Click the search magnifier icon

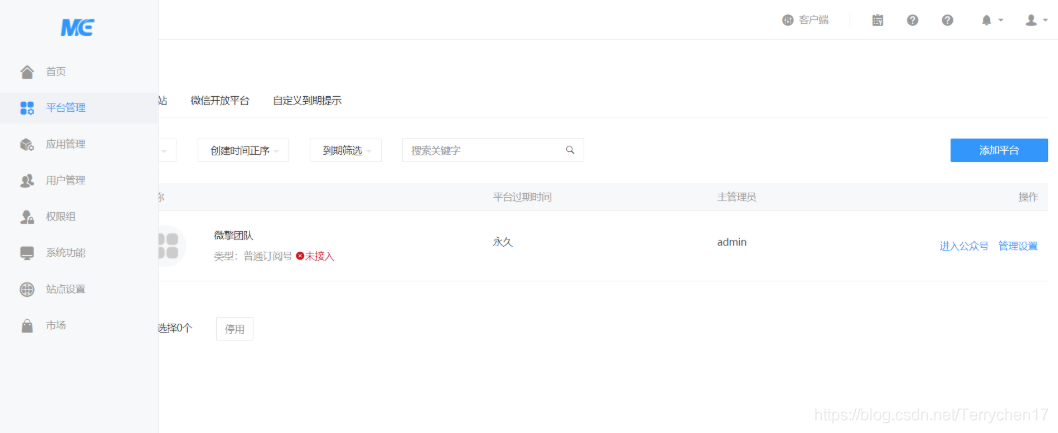(570, 150)
